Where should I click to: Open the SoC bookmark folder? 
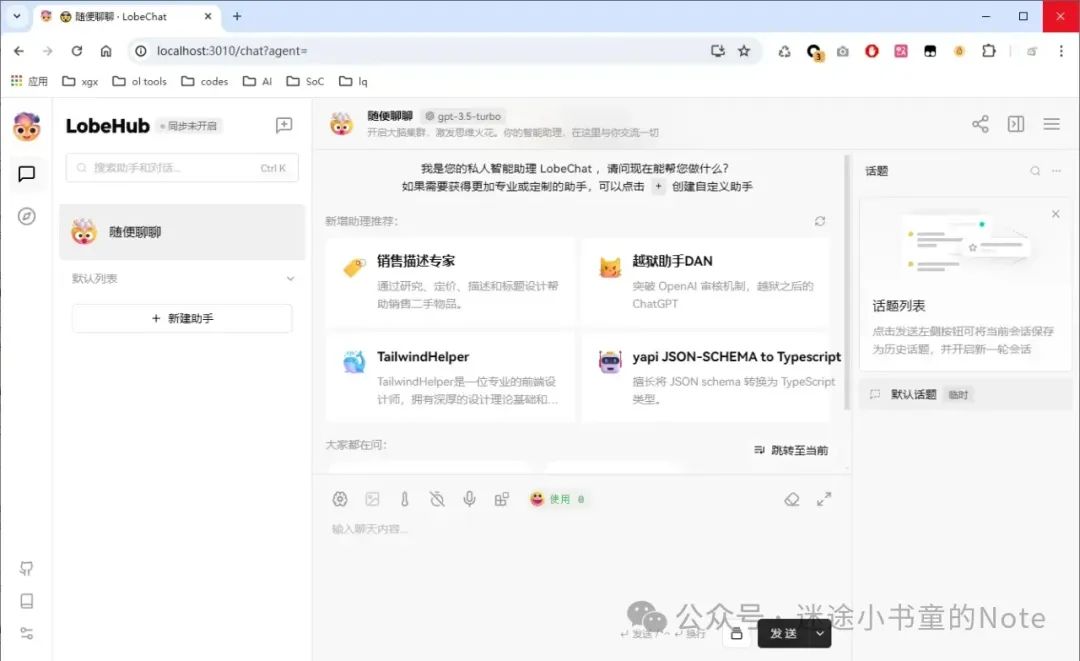coord(305,81)
